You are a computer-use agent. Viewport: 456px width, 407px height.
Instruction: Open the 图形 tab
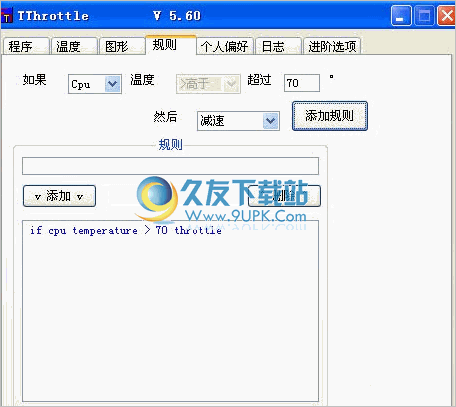pyautogui.click(x=122, y=46)
